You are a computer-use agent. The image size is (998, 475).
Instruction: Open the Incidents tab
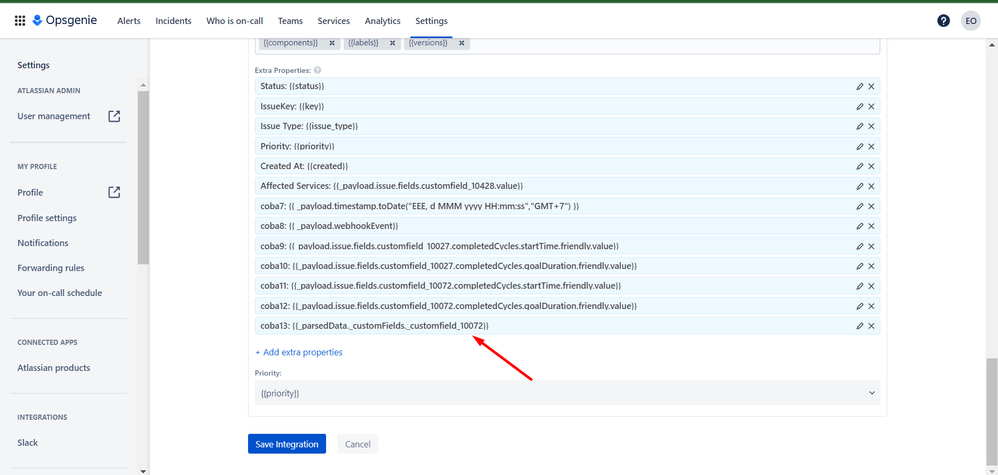(x=173, y=21)
